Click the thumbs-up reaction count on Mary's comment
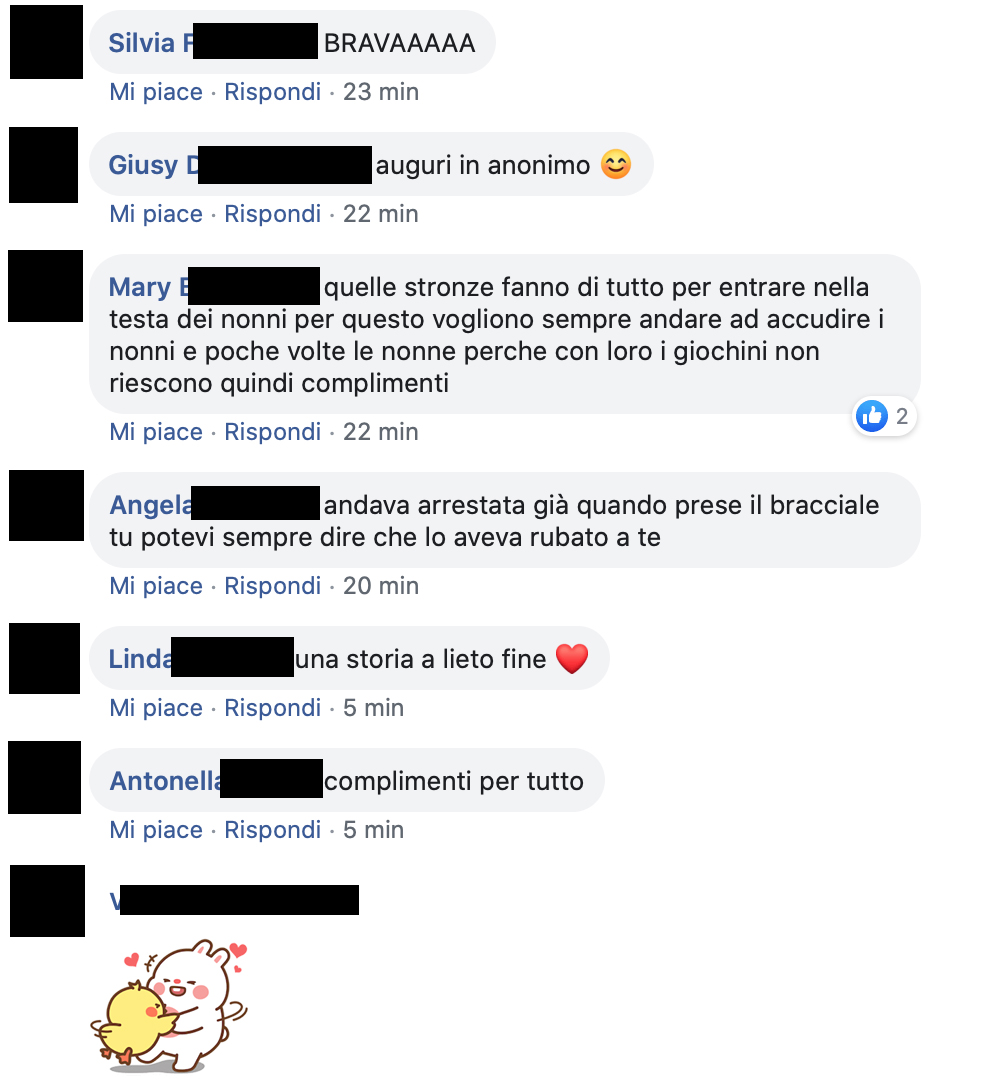 tap(884, 416)
